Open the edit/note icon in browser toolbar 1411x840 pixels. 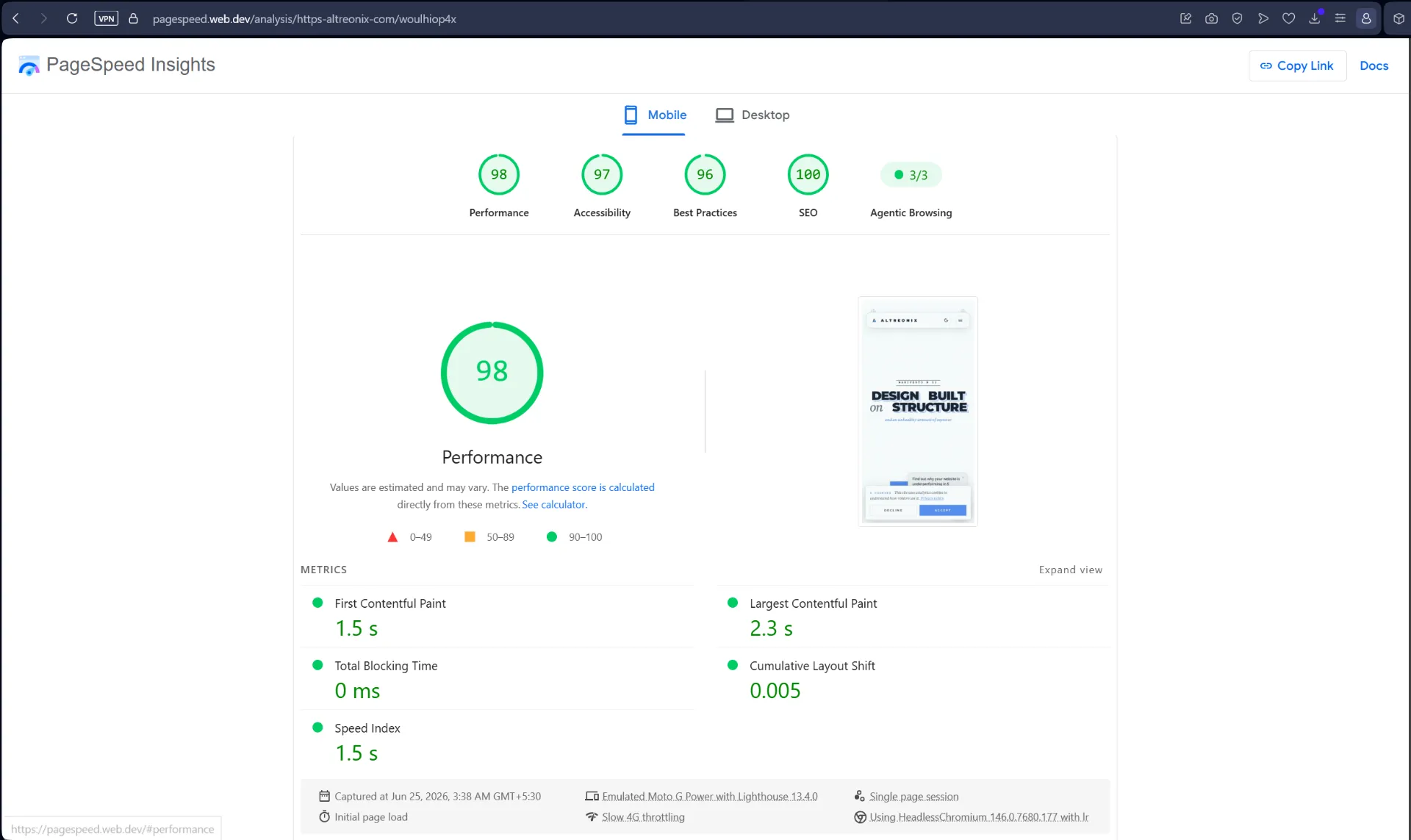pyautogui.click(x=1185, y=18)
